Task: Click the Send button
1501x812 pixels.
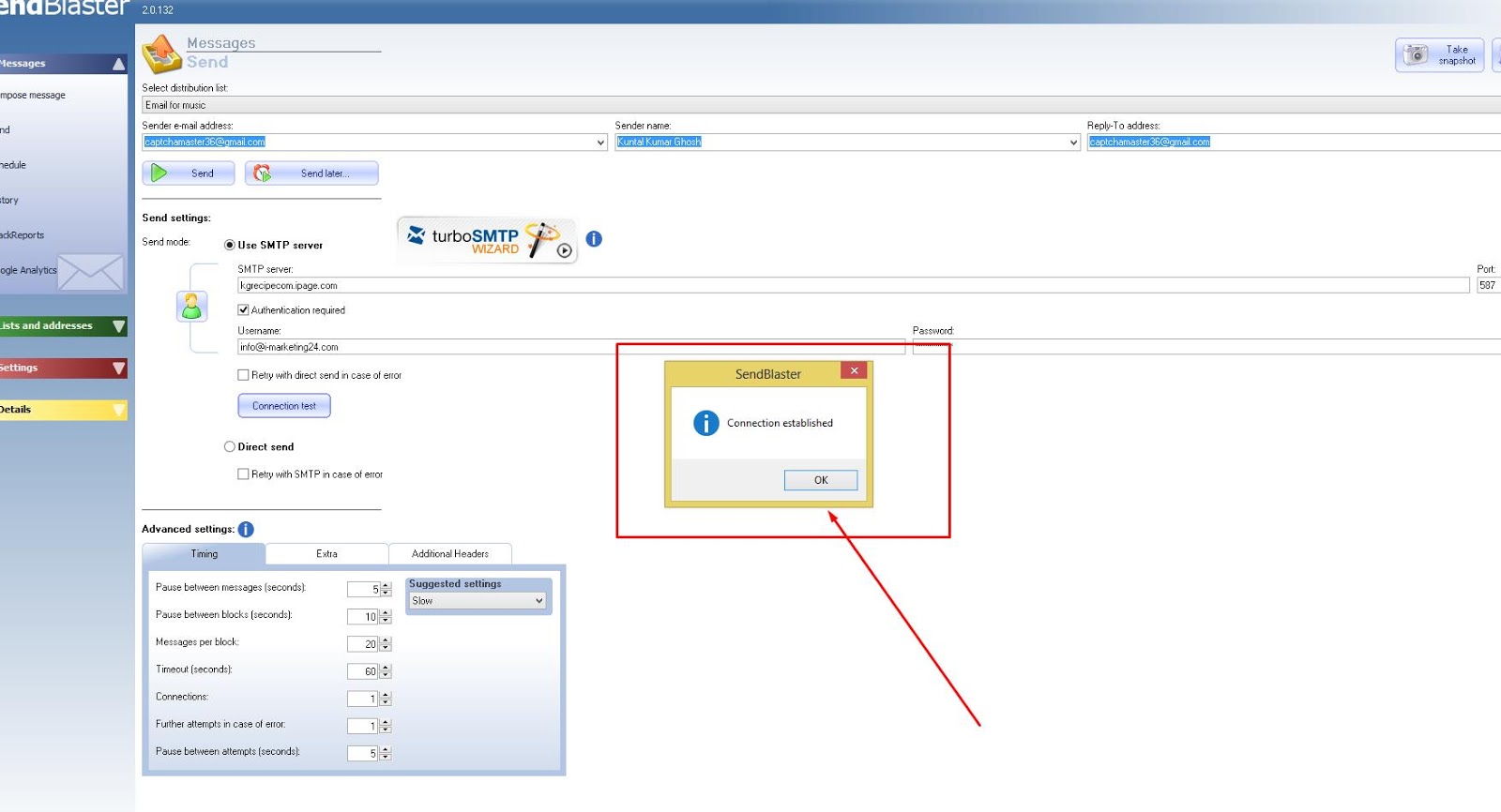Action: coord(189,173)
